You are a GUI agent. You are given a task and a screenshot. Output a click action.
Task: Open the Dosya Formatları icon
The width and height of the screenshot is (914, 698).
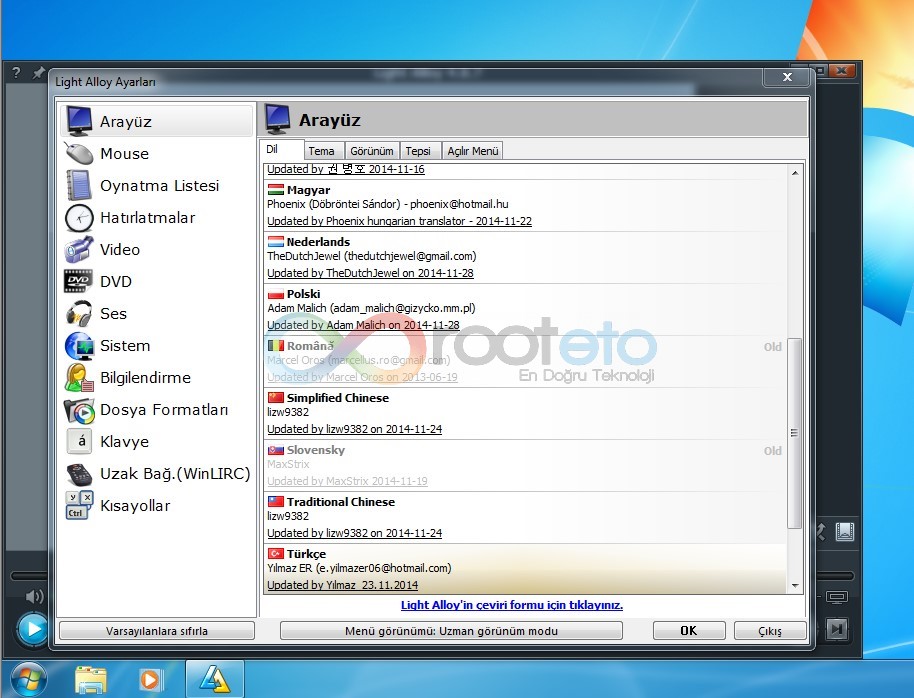[79, 409]
